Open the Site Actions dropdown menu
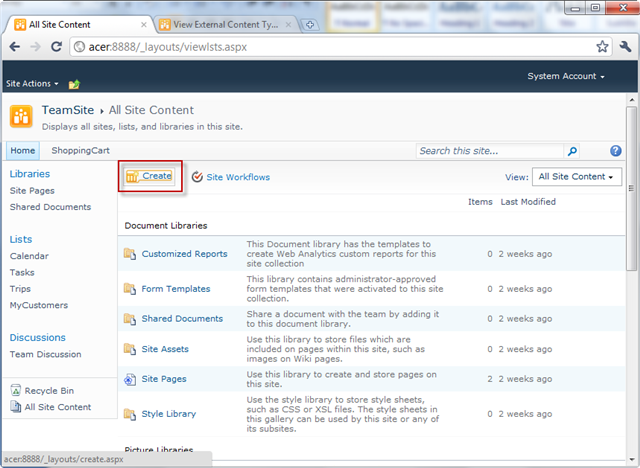The height and width of the screenshot is (468, 640). 32,84
